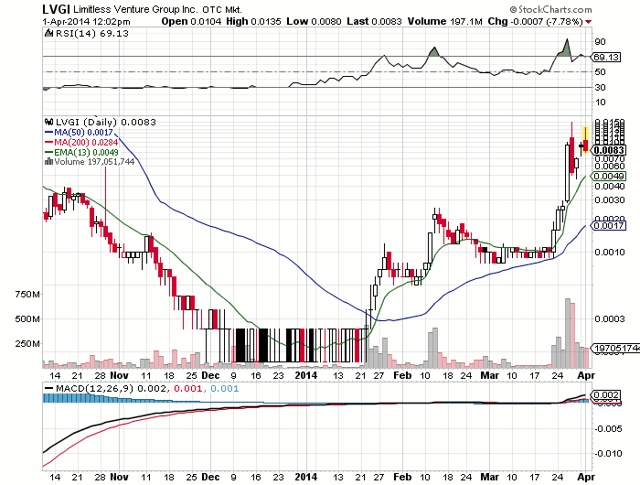The width and height of the screenshot is (640, 485).
Task: Click the RSI(14) legend icon
Action: click(x=49, y=33)
